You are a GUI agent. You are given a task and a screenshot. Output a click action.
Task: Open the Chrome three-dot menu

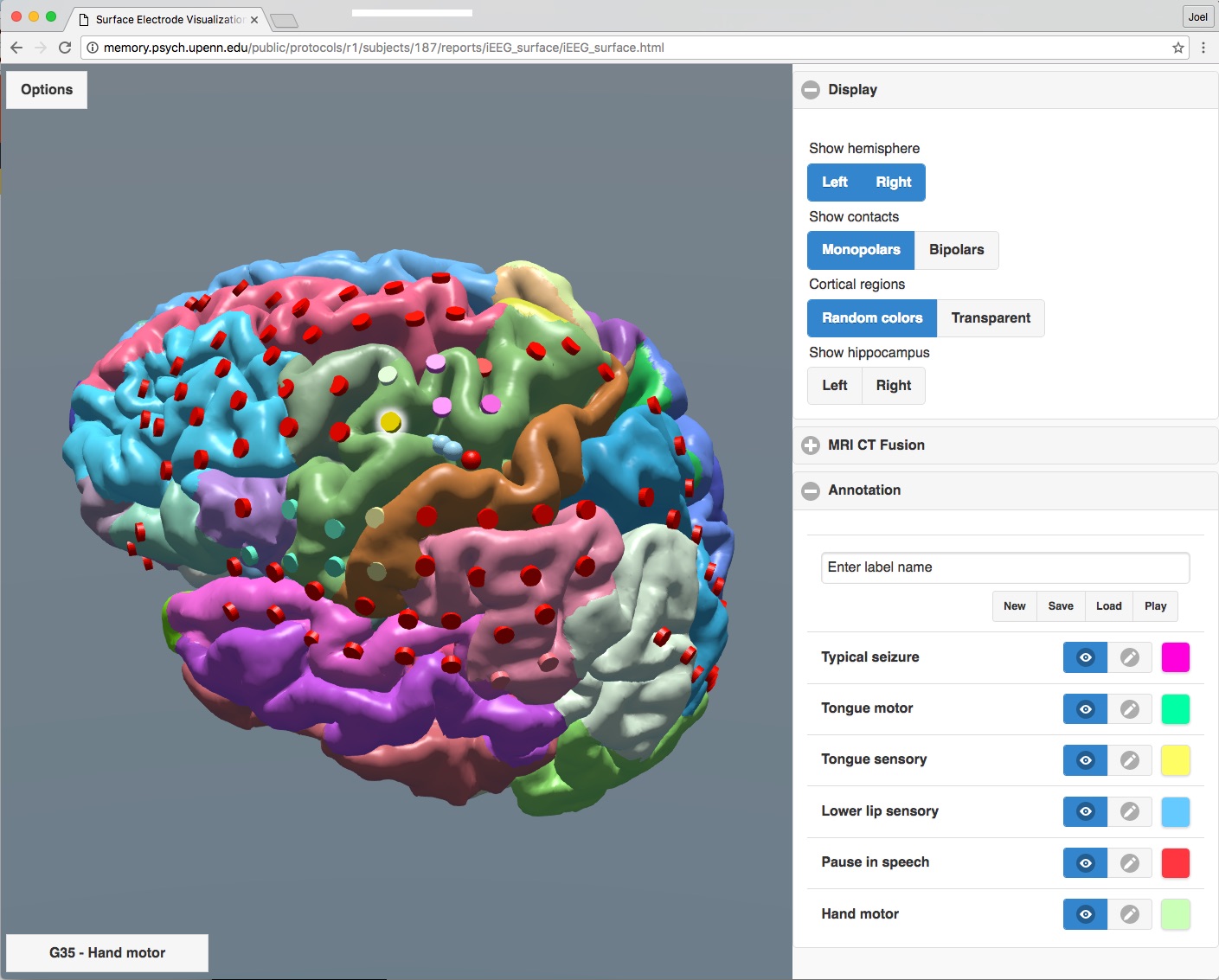click(1203, 48)
